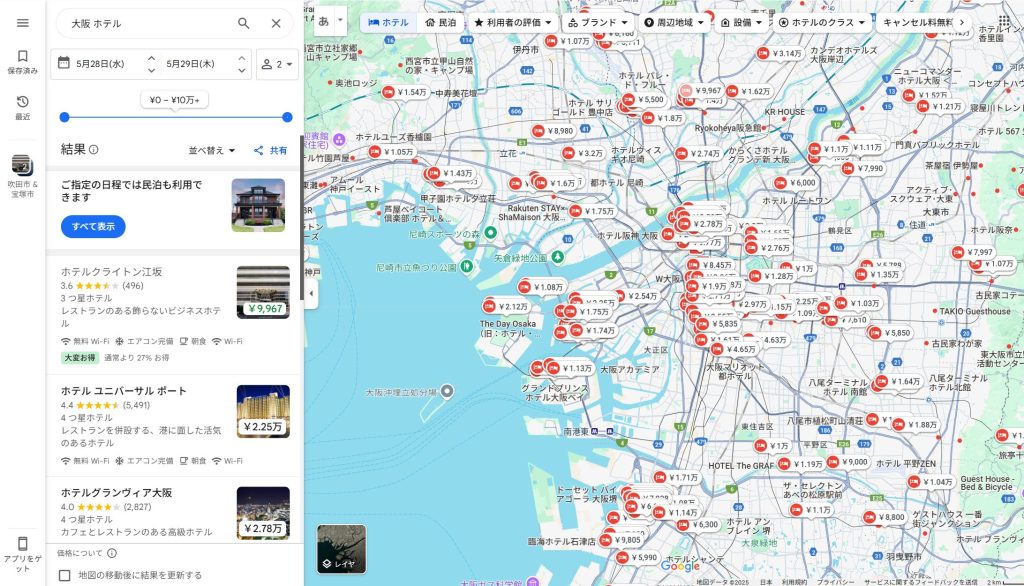This screenshot has width=1024, height=586.
Task: Click the 大阪沖埋立処分場 gray marker
Action: 447,391
